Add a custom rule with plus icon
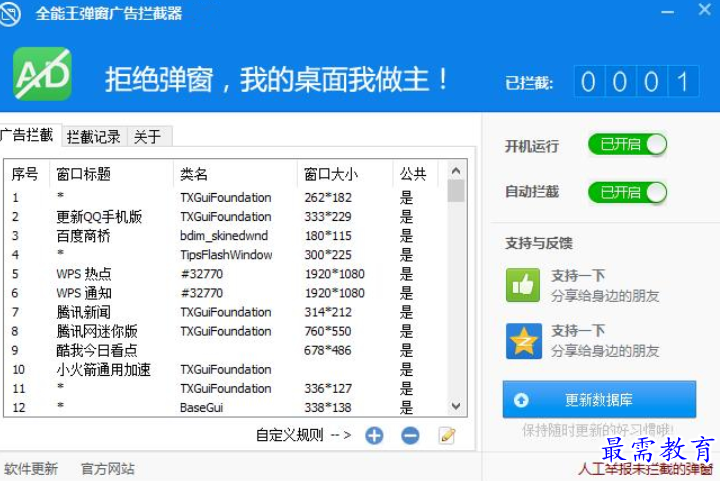The image size is (723, 481). (374, 435)
